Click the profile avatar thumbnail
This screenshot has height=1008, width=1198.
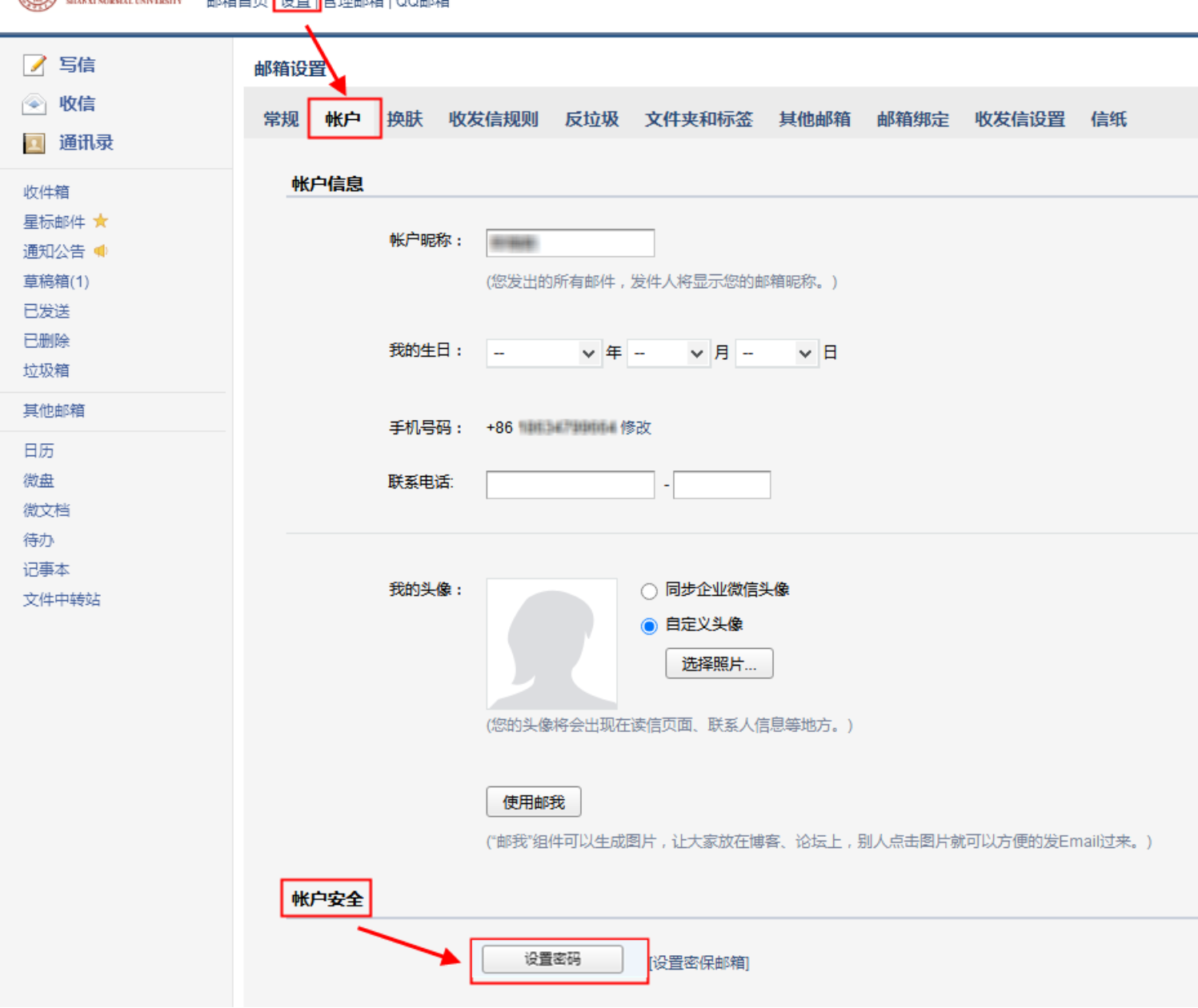tap(551, 644)
